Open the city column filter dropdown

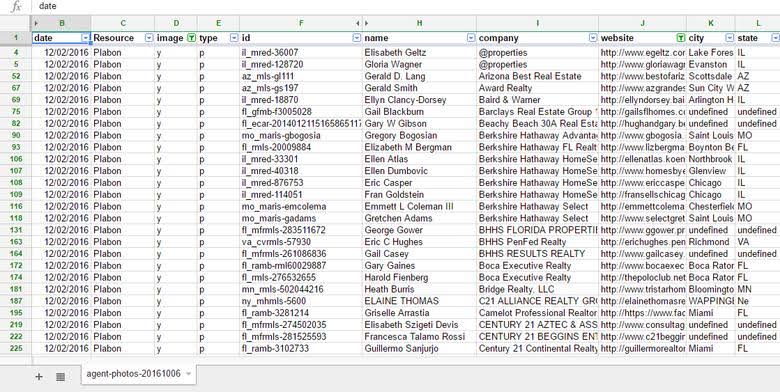729,38
